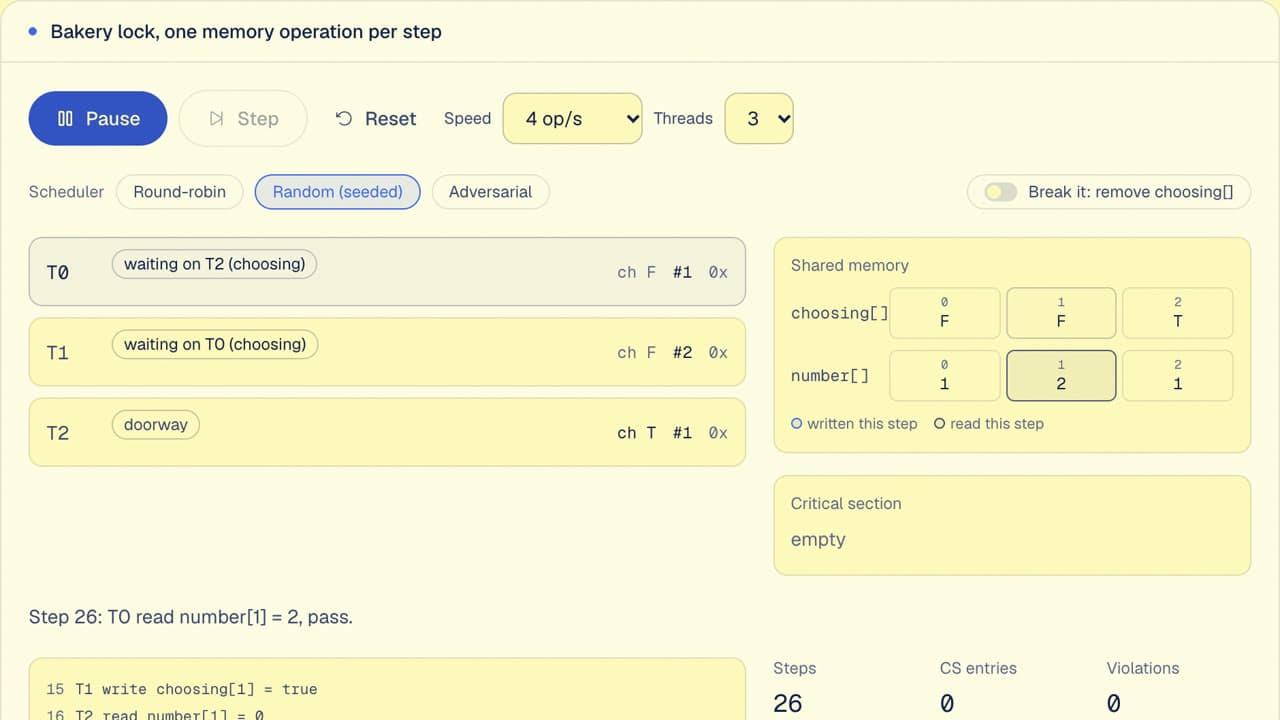This screenshot has width=1280, height=720.
Task: Click the CS entries counter value
Action: point(947,704)
